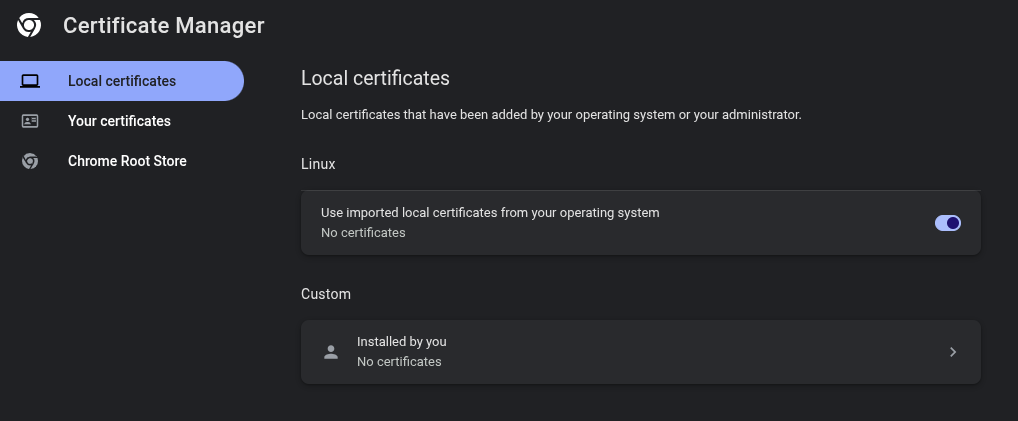
Task: Click the Chrome logo in the header
Action: 29,26
